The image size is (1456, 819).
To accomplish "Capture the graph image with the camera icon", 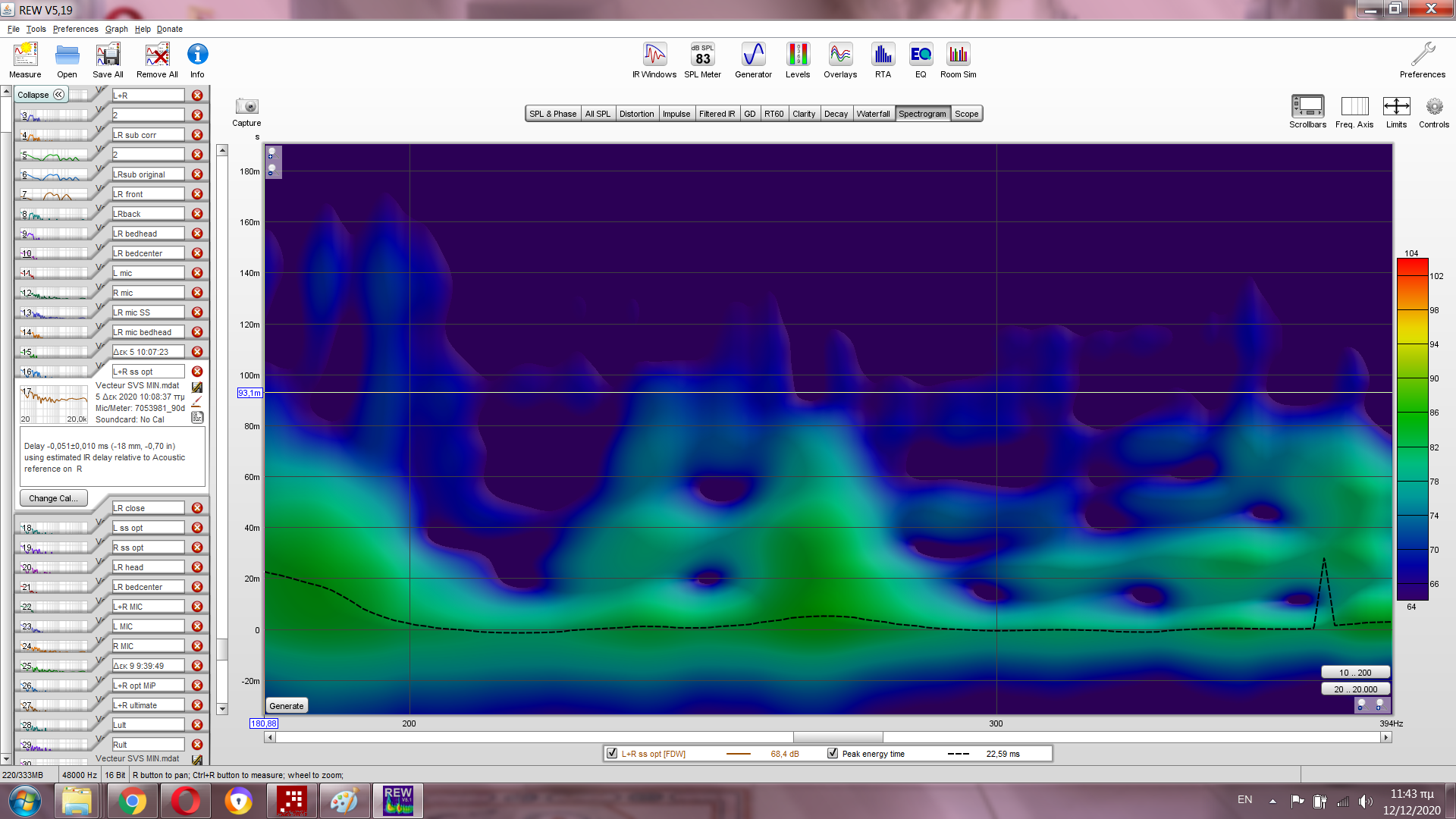I will (x=246, y=107).
